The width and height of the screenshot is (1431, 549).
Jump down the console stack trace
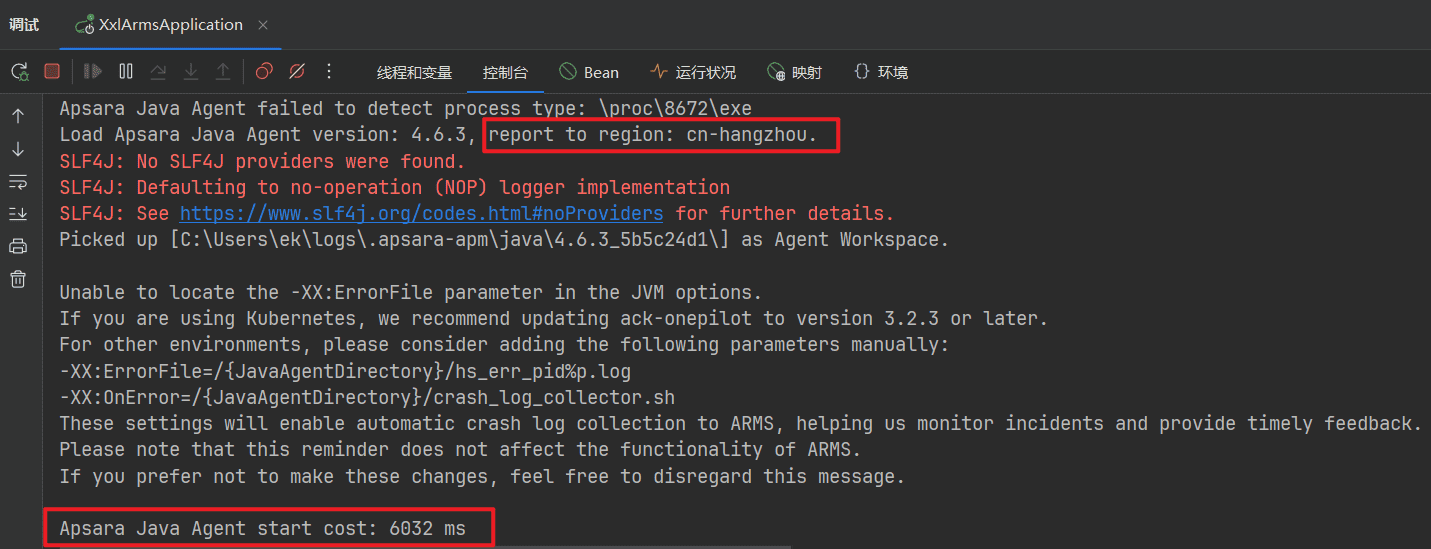point(18,149)
